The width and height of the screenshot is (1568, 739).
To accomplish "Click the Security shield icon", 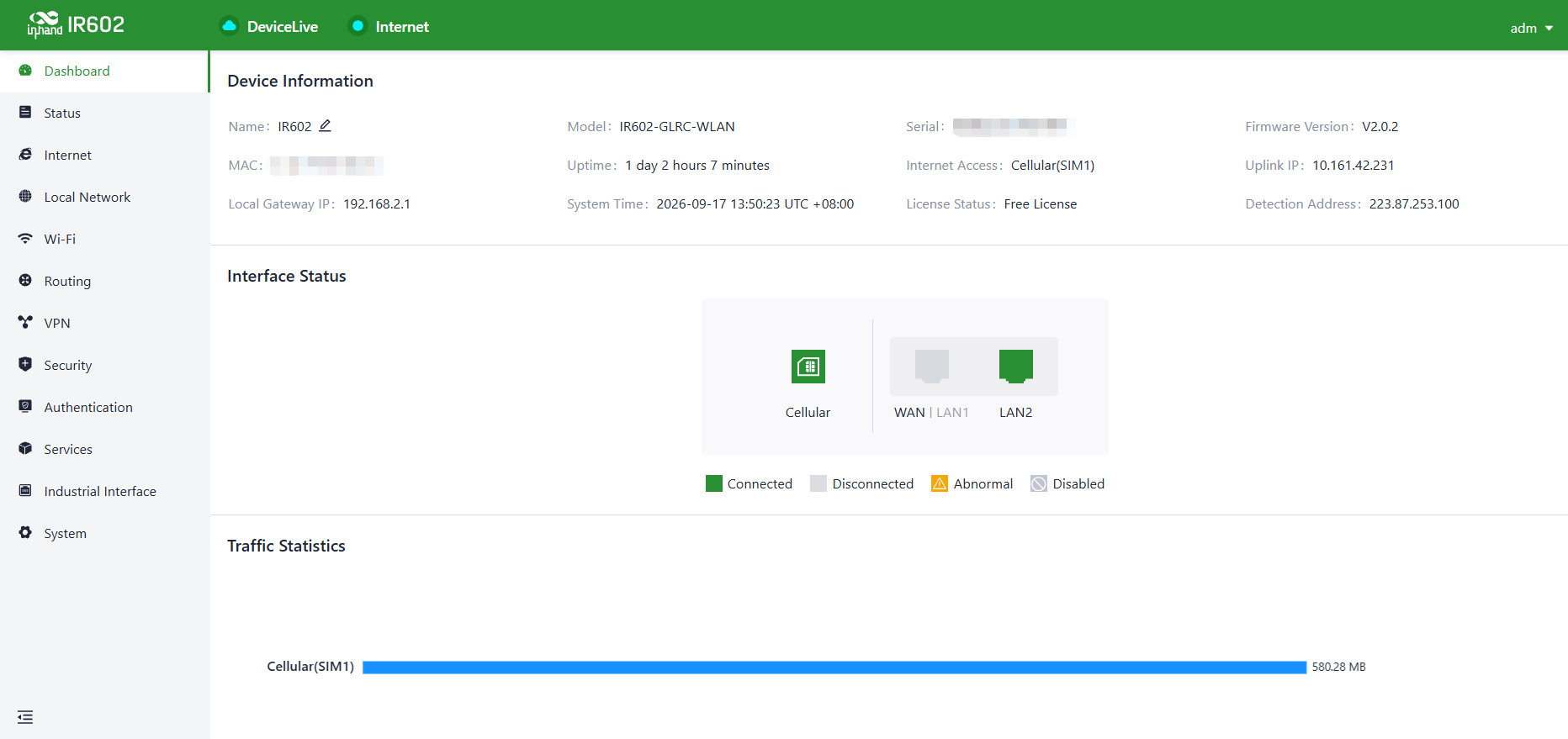I will pos(25,365).
